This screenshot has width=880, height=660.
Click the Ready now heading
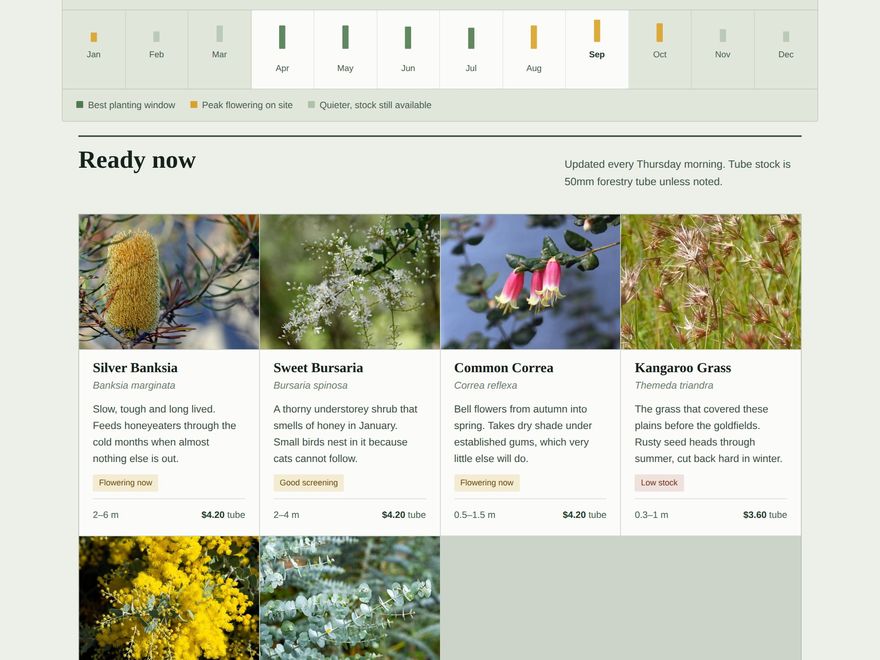(137, 160)
